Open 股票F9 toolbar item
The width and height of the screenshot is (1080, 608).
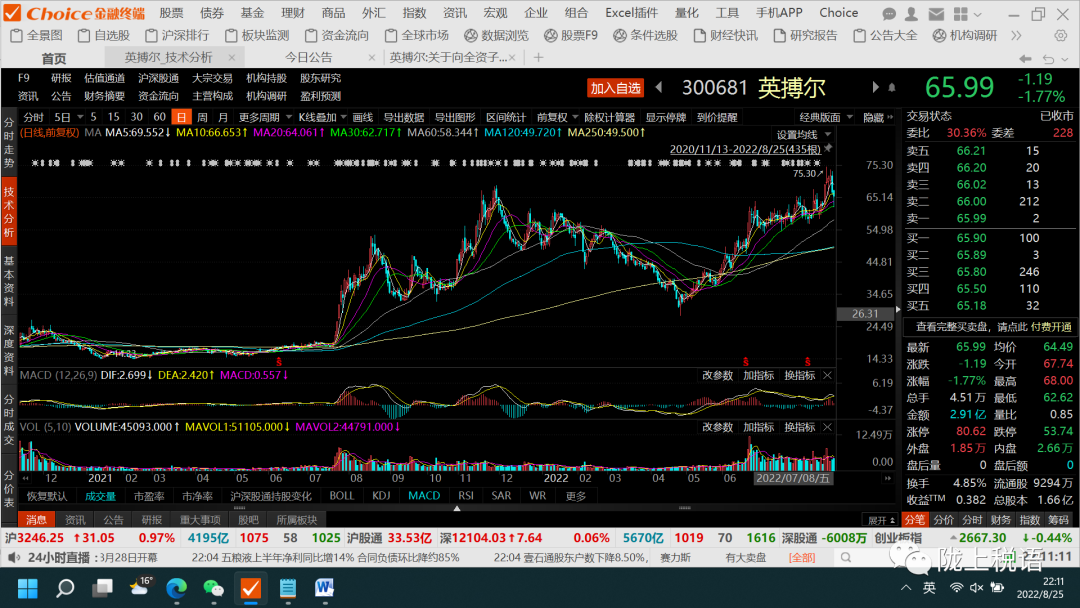point(570,35)
